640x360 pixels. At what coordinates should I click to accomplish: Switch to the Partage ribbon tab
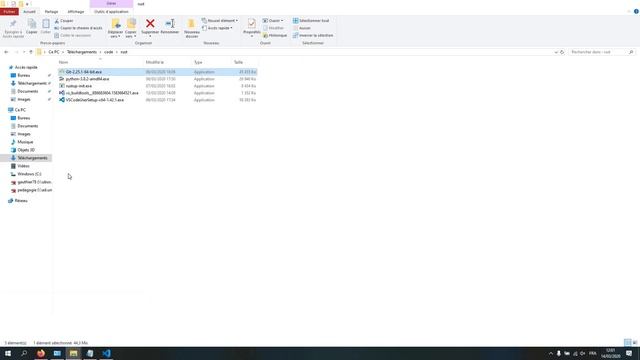tap(51, 12)
